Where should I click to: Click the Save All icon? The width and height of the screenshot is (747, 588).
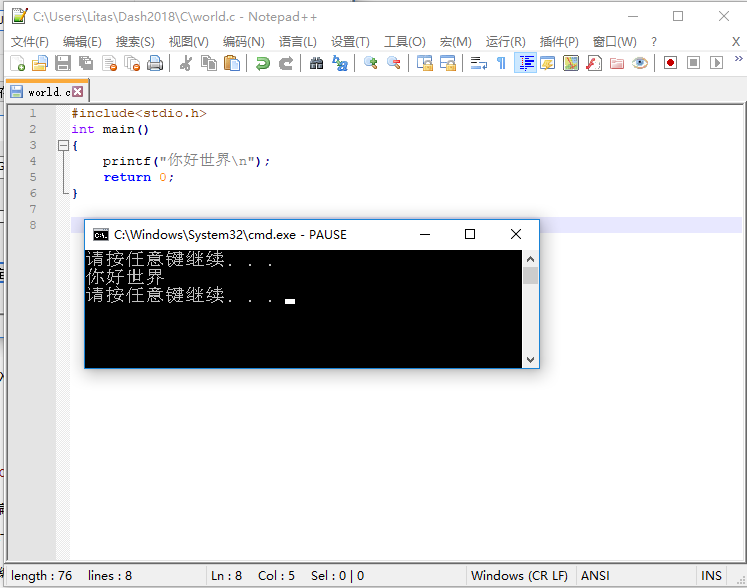[86, 63]
